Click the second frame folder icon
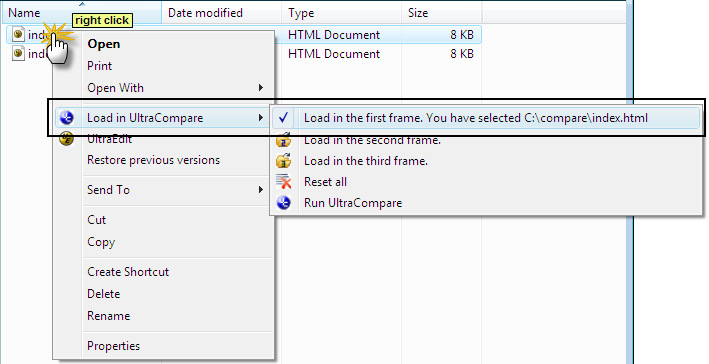 point(284,140)
